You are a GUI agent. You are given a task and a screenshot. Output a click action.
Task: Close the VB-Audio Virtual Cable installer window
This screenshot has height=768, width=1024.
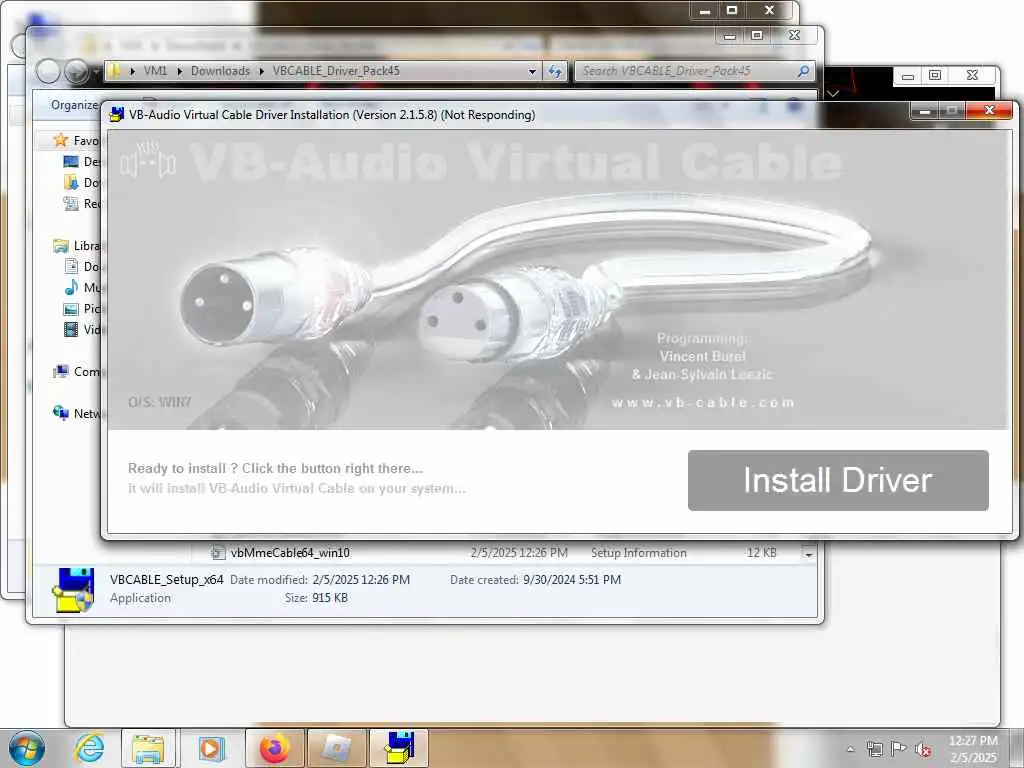pos(989,110)
